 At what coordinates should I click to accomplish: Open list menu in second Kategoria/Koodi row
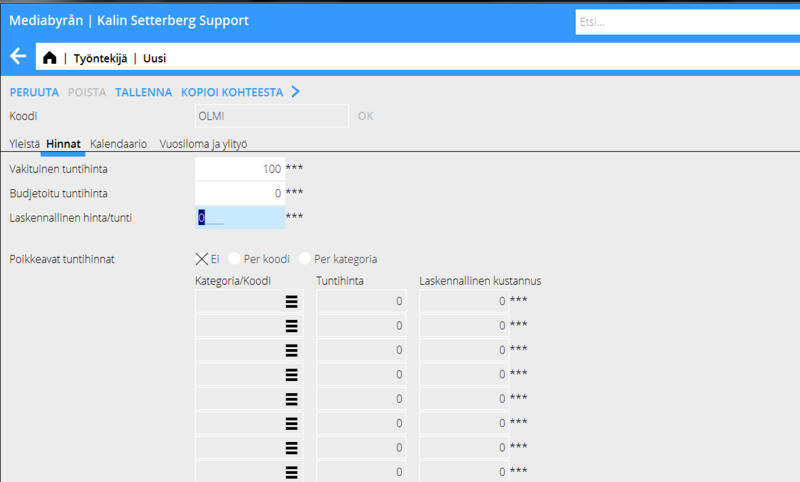[291, 326]
